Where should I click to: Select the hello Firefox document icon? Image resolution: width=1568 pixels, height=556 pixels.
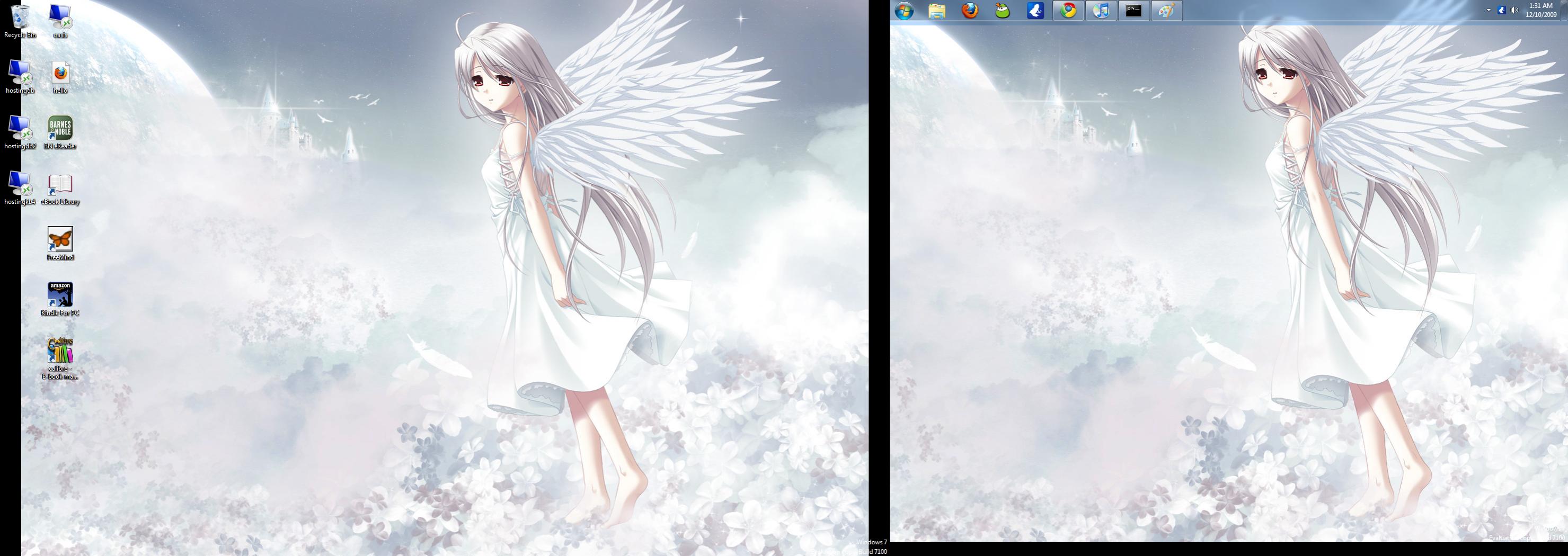60,77
